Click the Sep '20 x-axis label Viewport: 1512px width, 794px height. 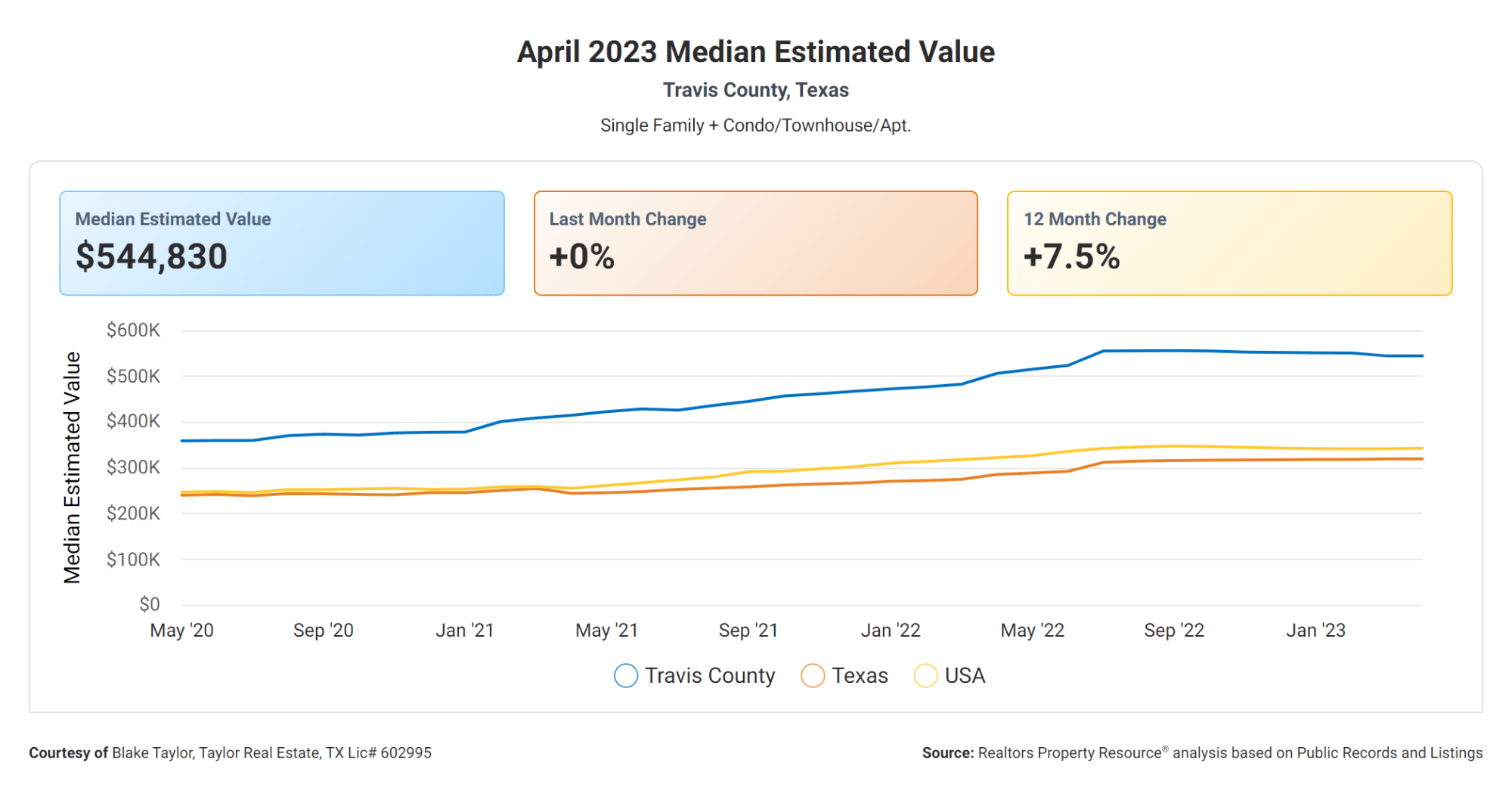coord(324,630)
